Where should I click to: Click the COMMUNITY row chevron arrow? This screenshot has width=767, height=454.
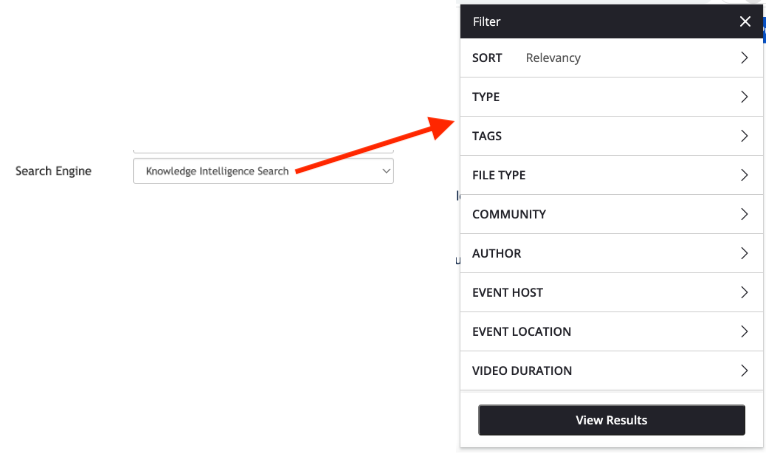click(x=744, y=214)
